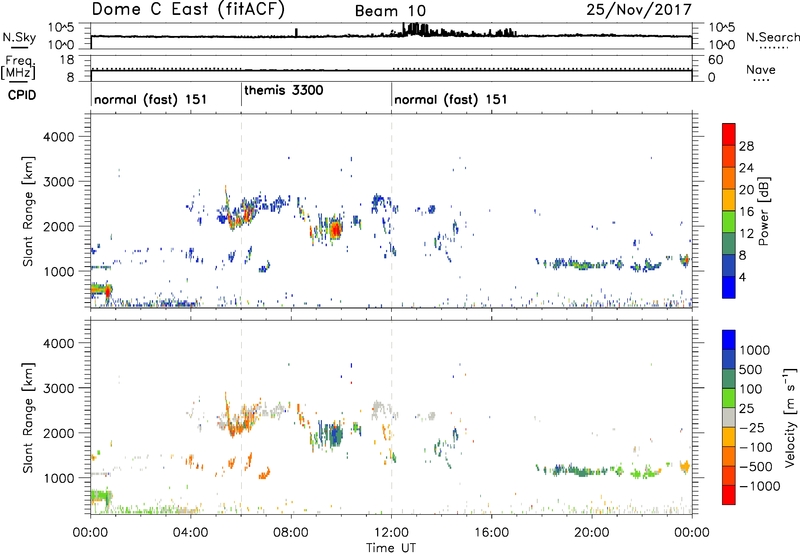Click the 'N.Sky' legend label

click(19, 37)
